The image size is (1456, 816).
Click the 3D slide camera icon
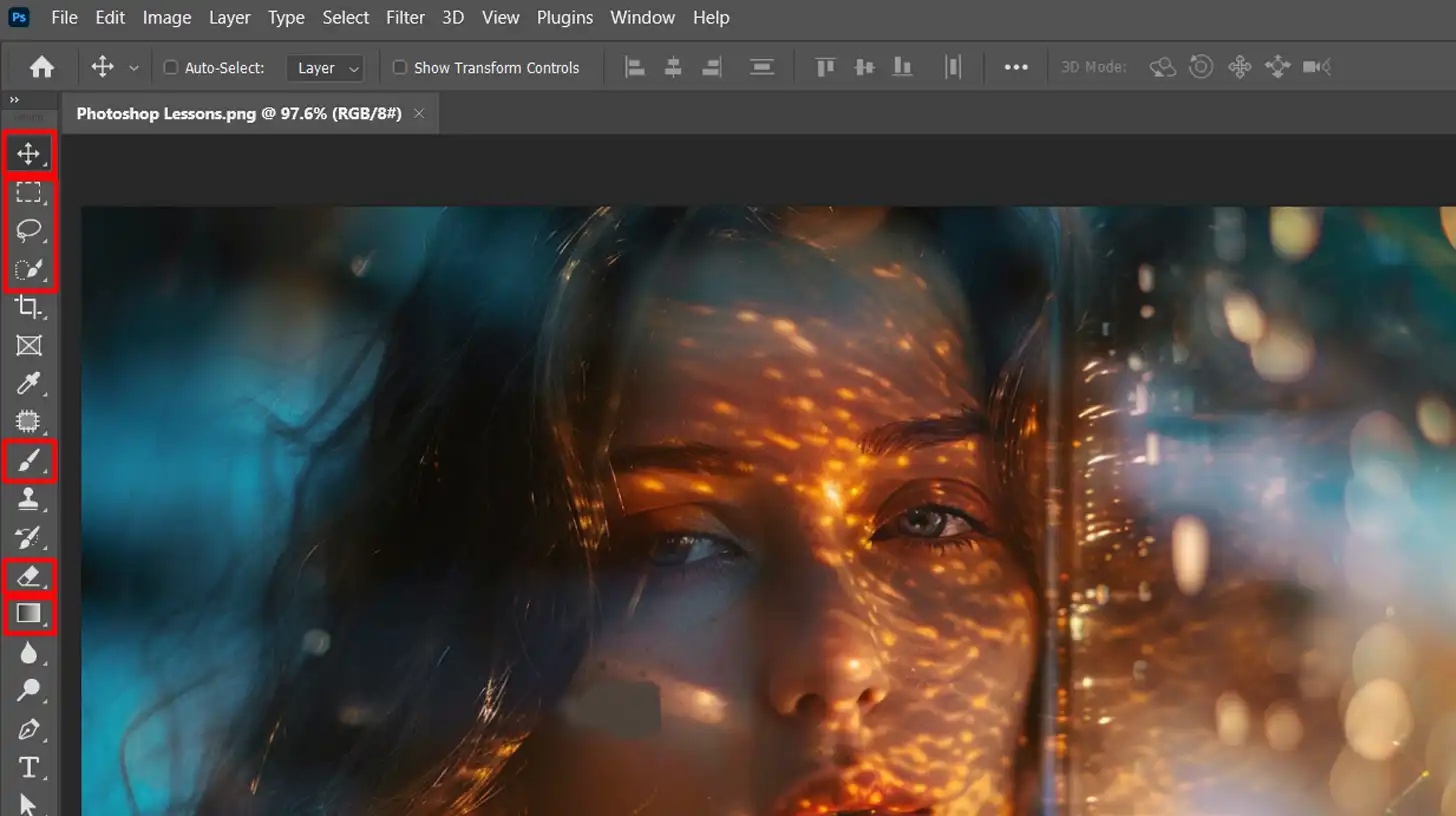[x=1278, y=67]
